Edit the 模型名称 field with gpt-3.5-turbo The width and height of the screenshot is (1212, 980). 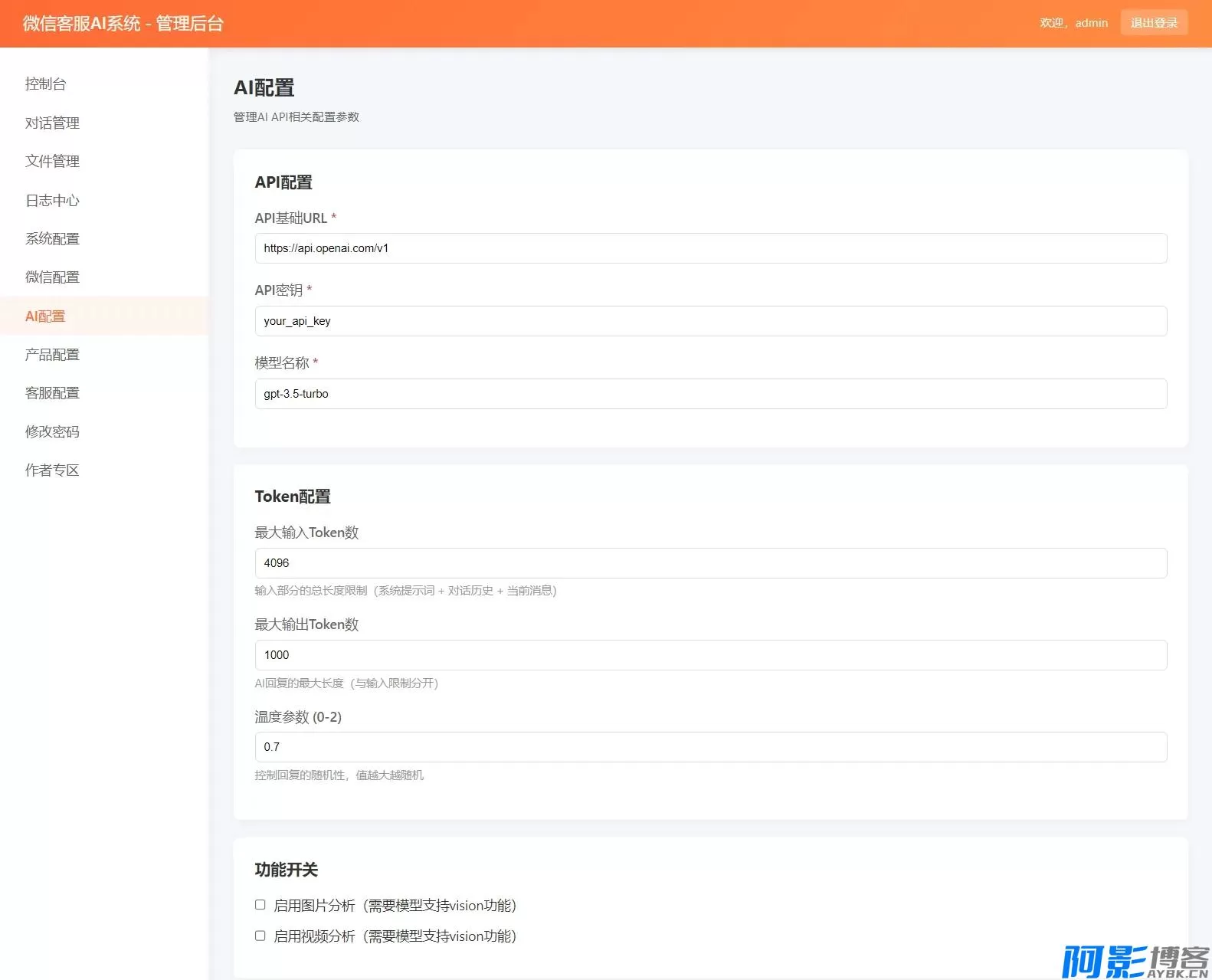click(x=710, y=394)
